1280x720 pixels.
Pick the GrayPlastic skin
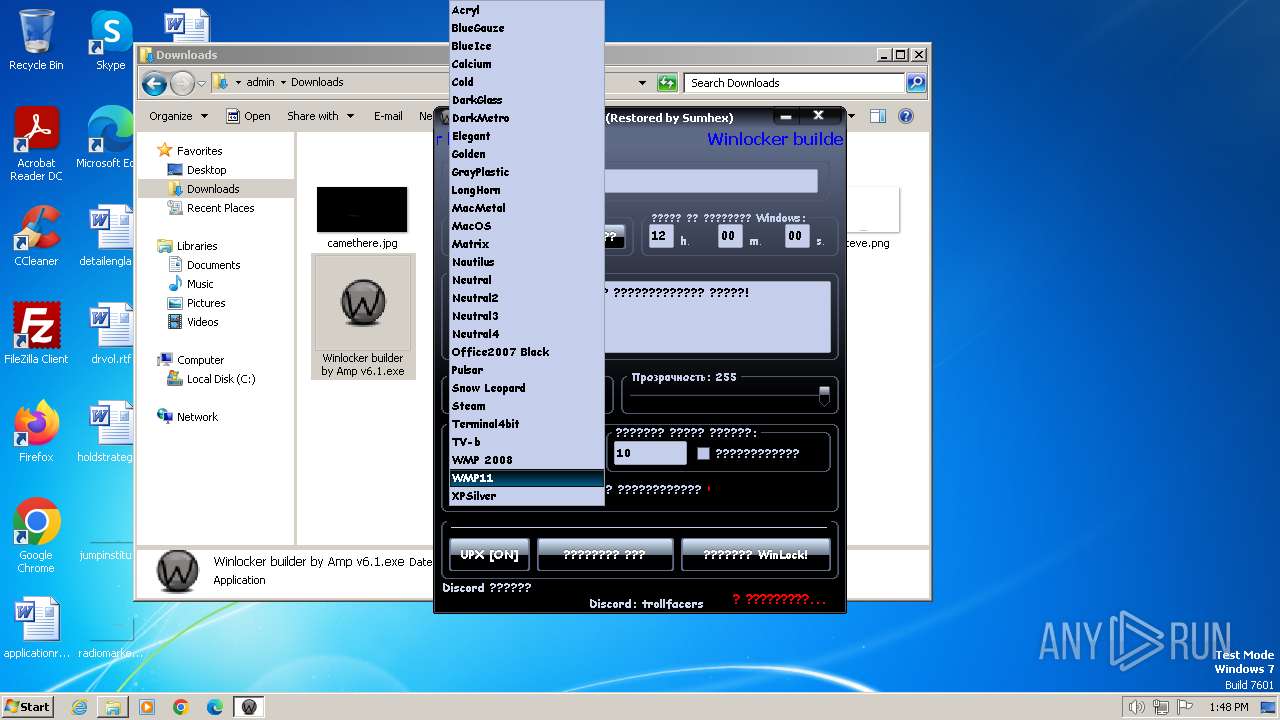click(527, 172)
